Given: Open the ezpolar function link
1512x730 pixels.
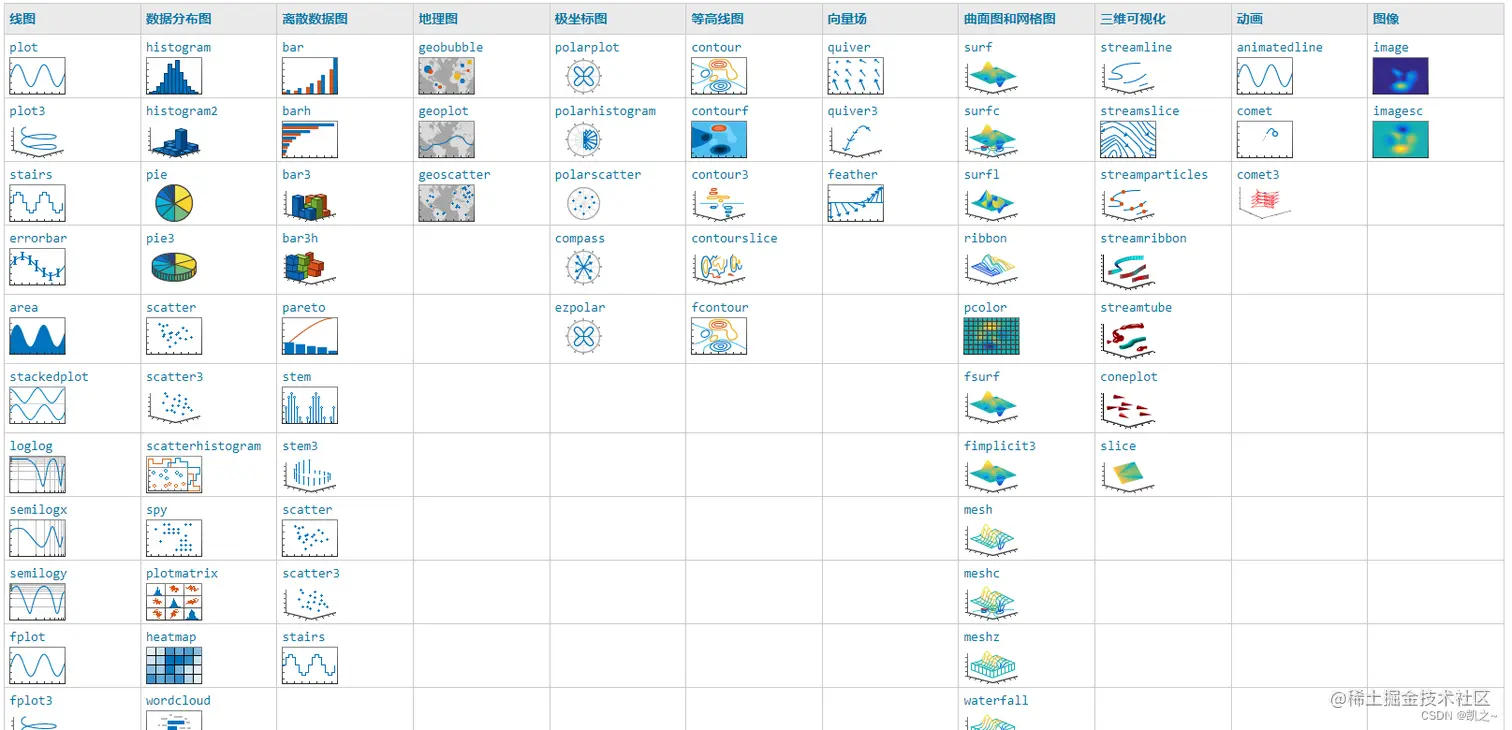Looking at the screenshot, I should (580, 308).
